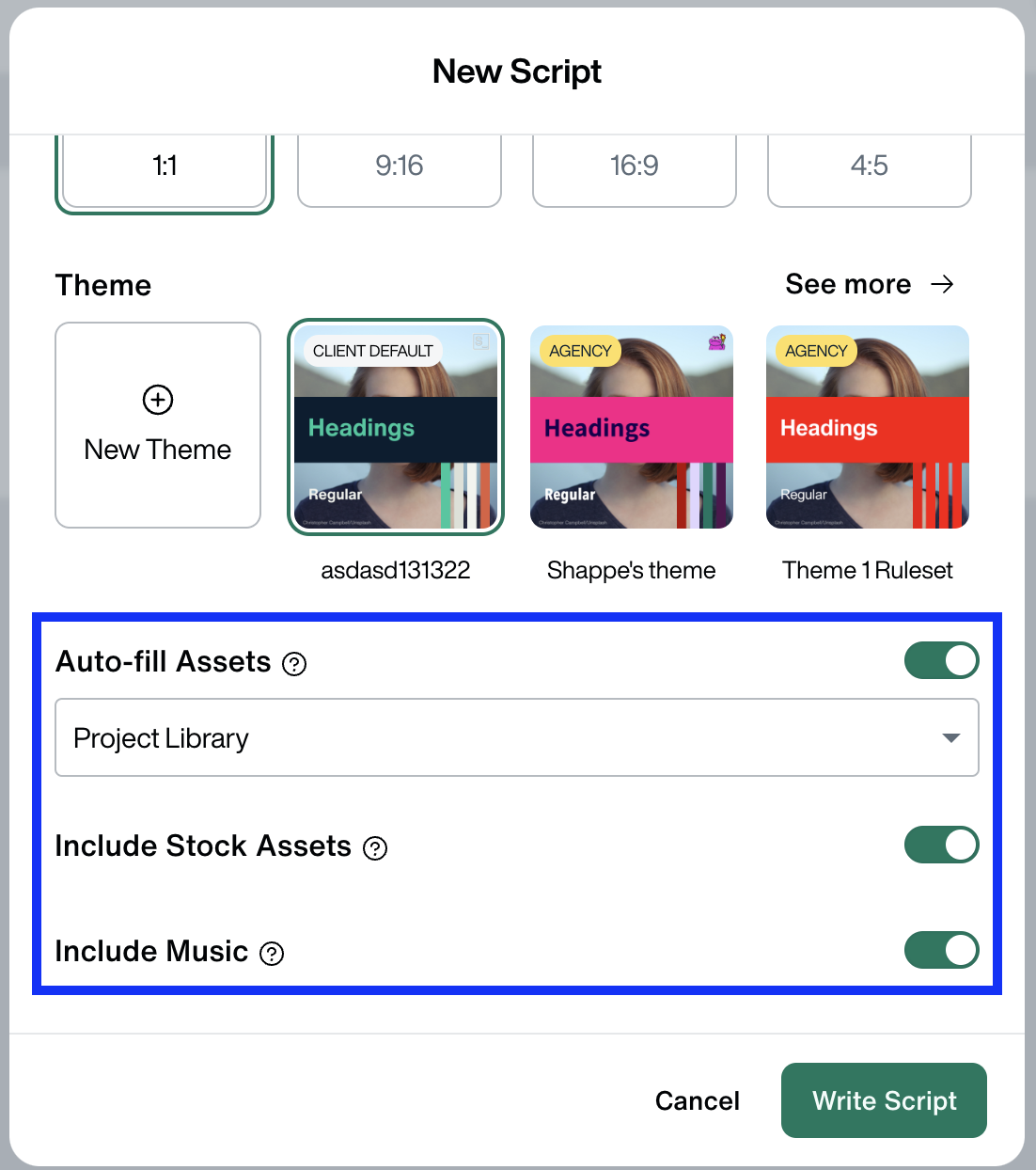Click the Write Script button
This screenshot has width=1036, height=1170.
884,1100
